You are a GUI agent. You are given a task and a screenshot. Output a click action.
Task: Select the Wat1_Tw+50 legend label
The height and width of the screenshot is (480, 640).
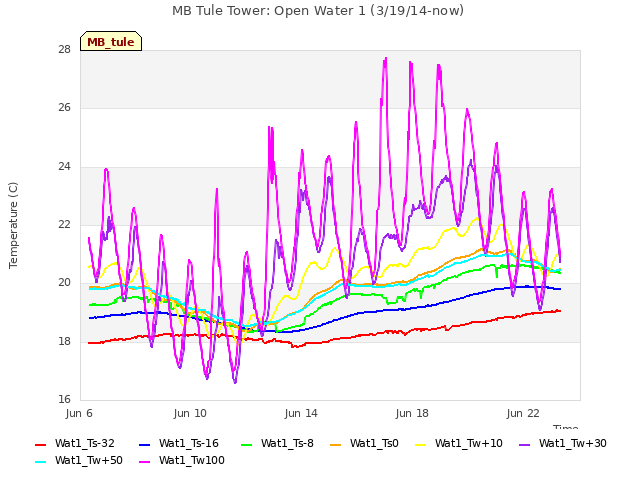(x=89, y=461)
